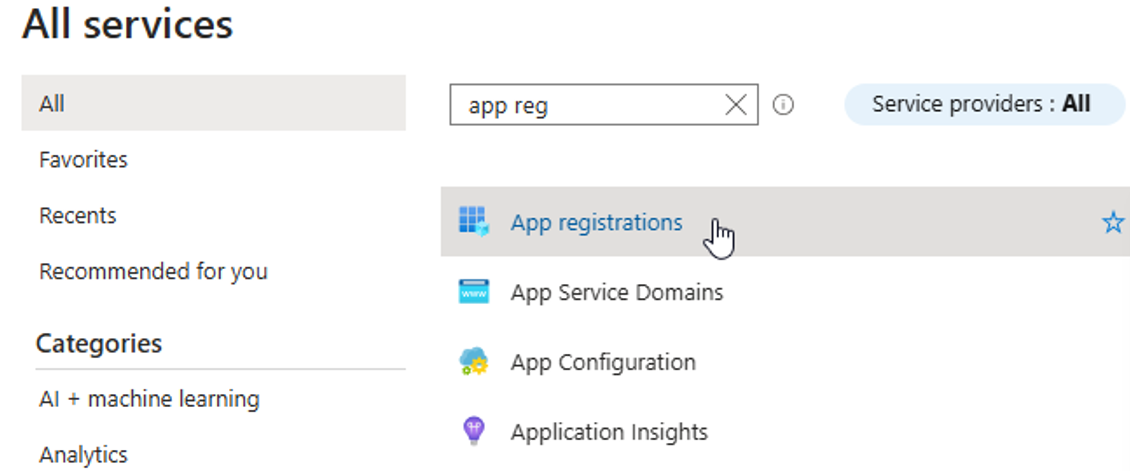Screen dimensions: 1130x471
Task: Click the Categories section heading
Action: pyautogui.click(x=98, y=344)
